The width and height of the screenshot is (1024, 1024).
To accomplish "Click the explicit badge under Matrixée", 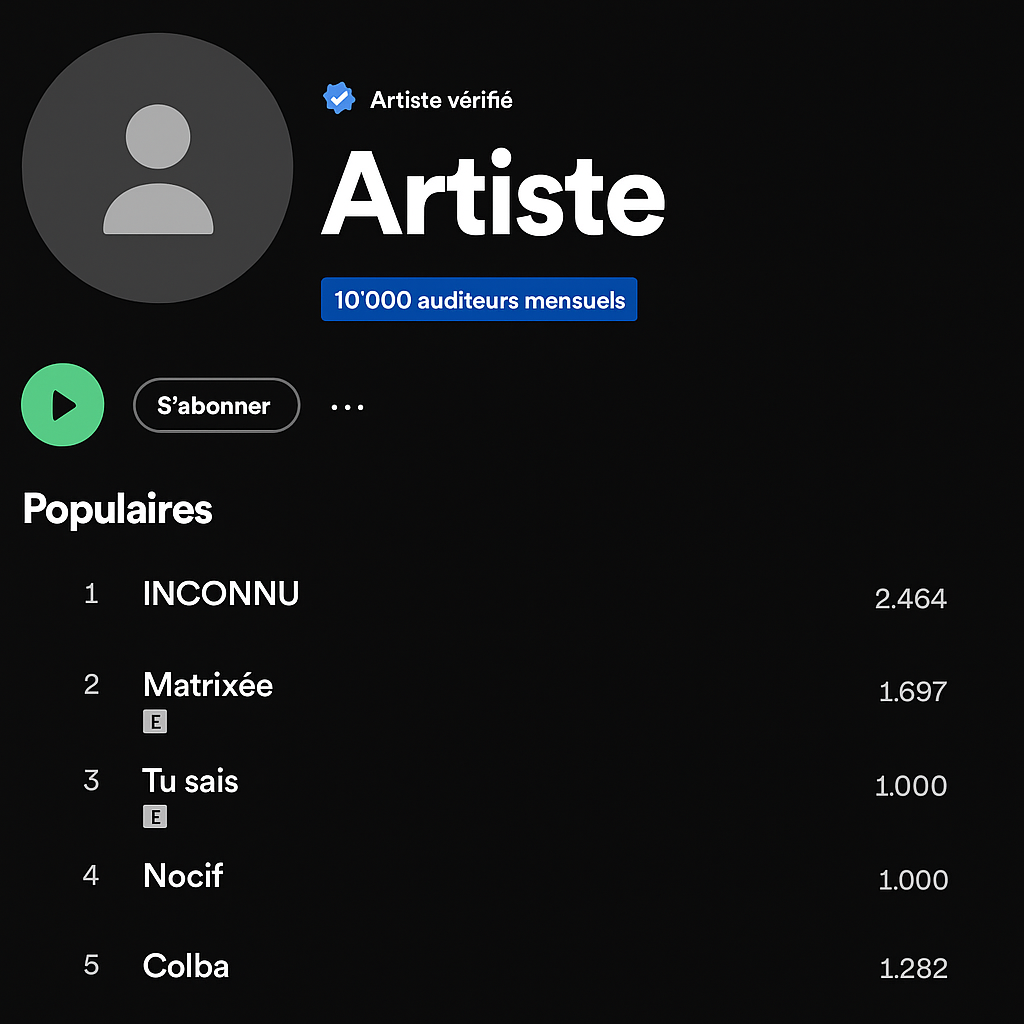I will point(155,721).
